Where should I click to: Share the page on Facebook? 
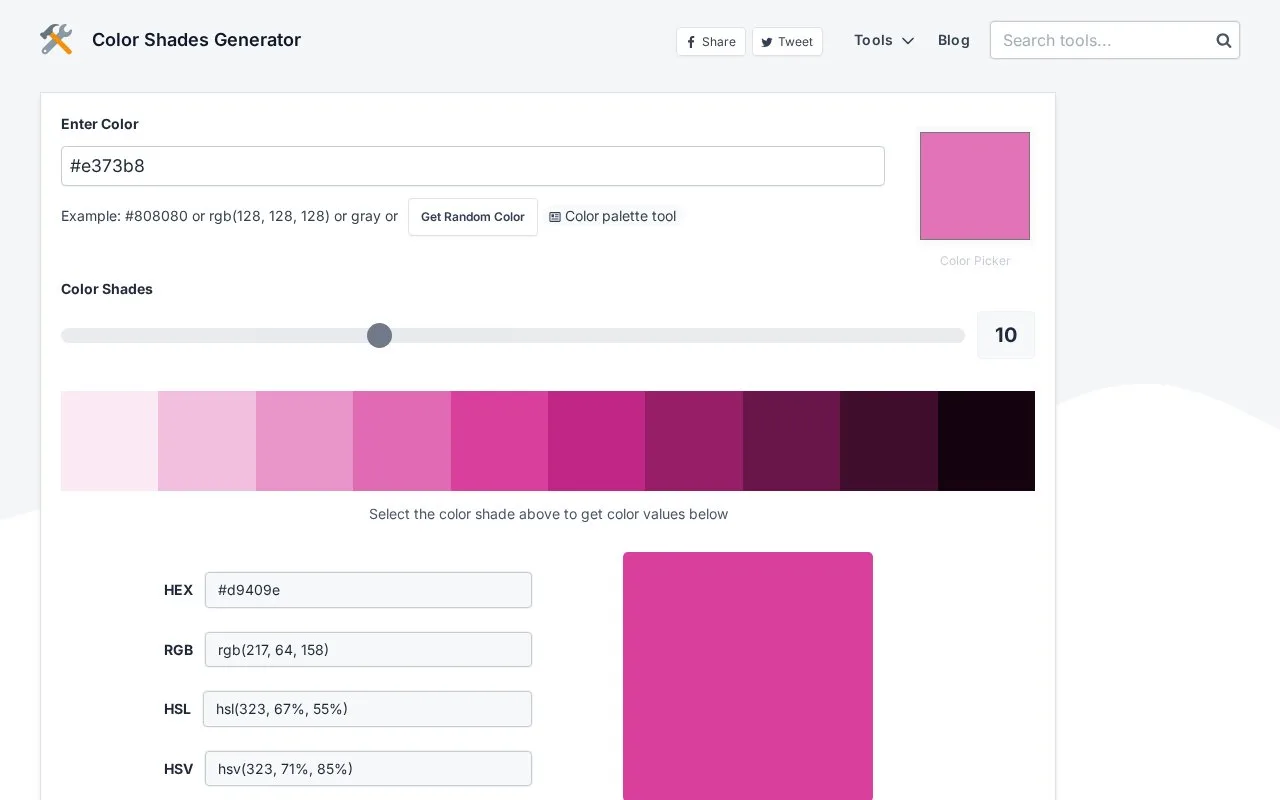(x=711, y=42)
